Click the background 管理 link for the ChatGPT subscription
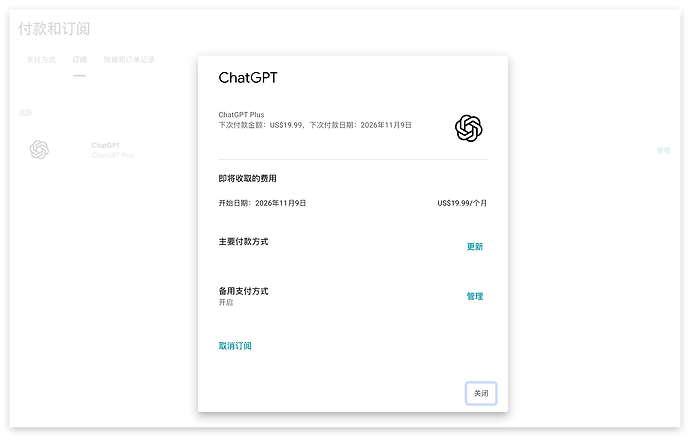The height and width of the screenshot is (437, 690). [x=664, y=150]
